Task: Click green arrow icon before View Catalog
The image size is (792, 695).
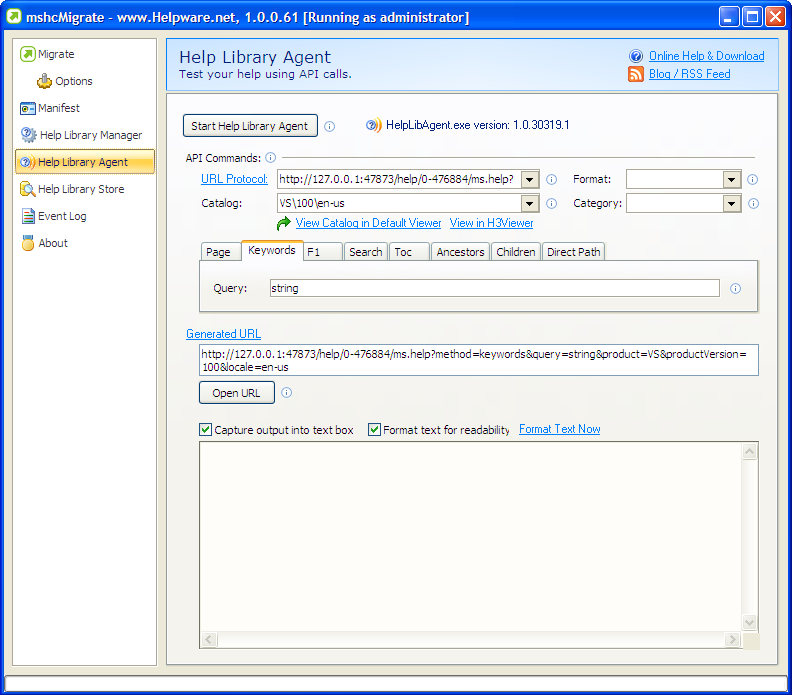Action: 284,223
